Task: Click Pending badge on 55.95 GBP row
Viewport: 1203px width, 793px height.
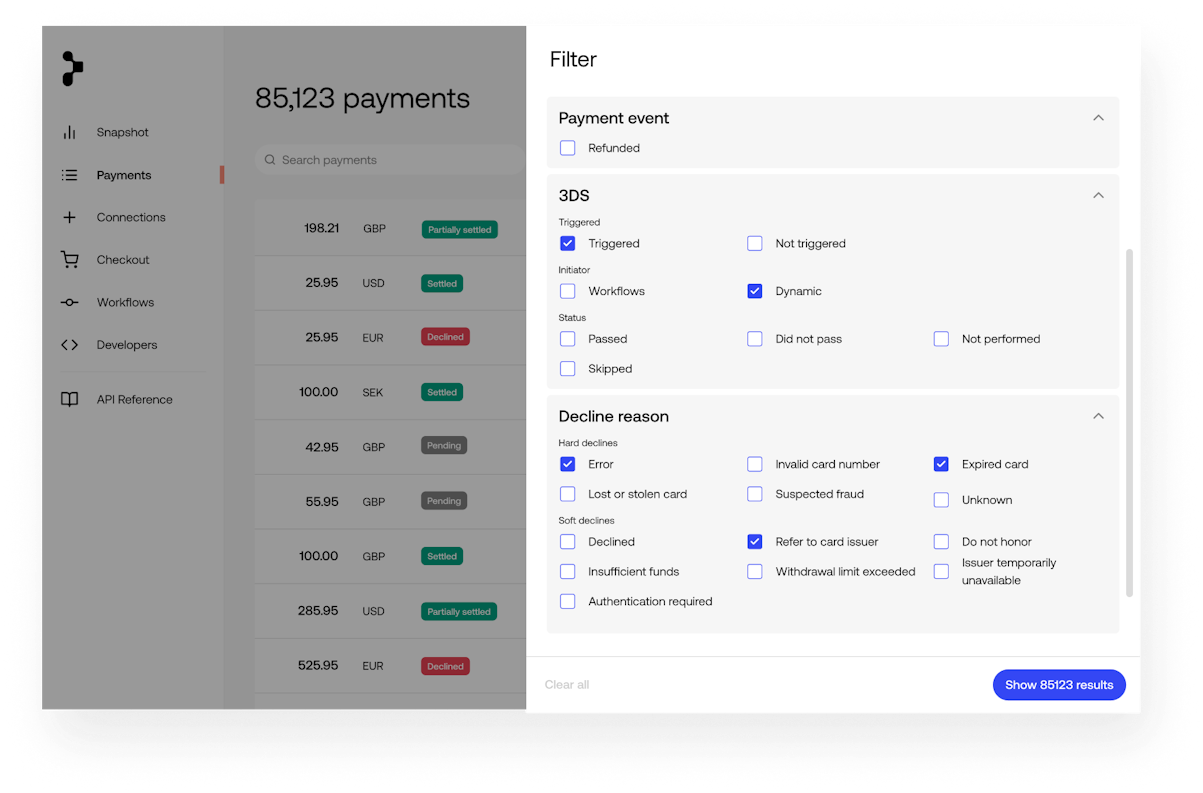Action: [444, 501]
